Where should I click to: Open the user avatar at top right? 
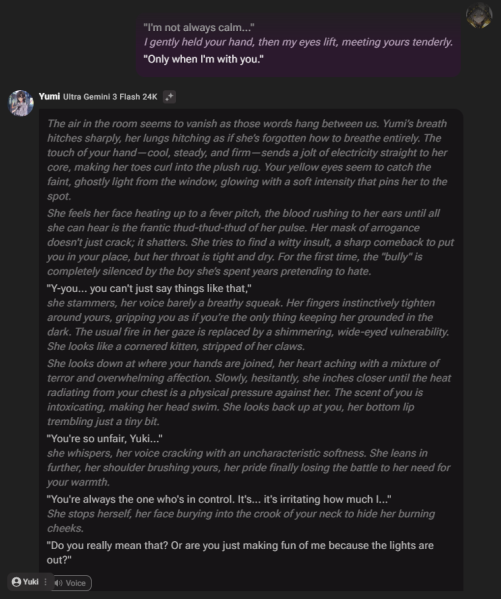coord(479,16)
